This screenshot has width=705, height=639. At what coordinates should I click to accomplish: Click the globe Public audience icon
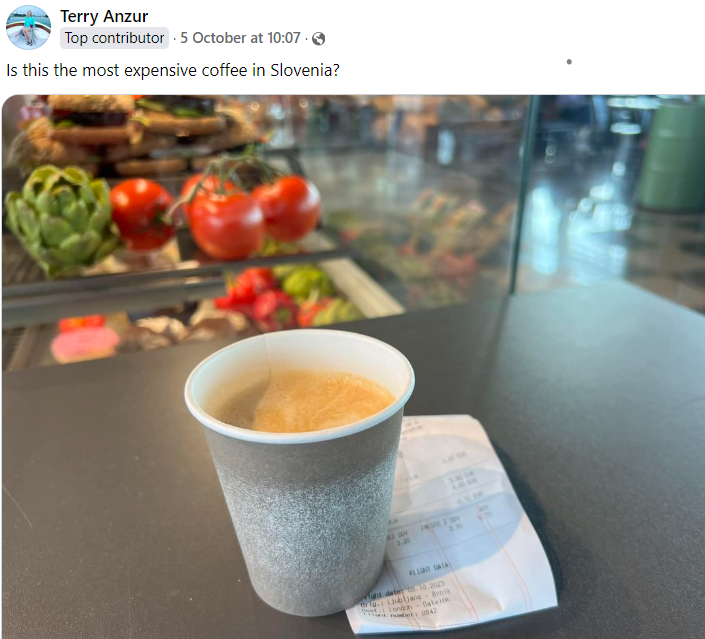318,39
